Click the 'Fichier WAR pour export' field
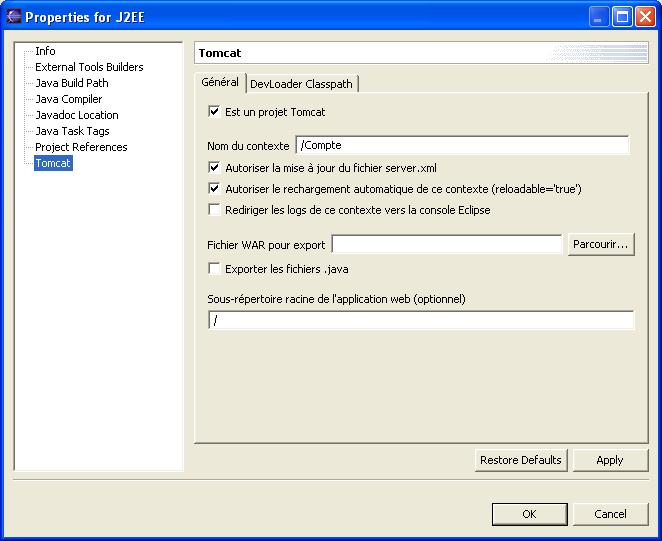The height and width of the screenshot is (541, 662). (x=446, y=245)
